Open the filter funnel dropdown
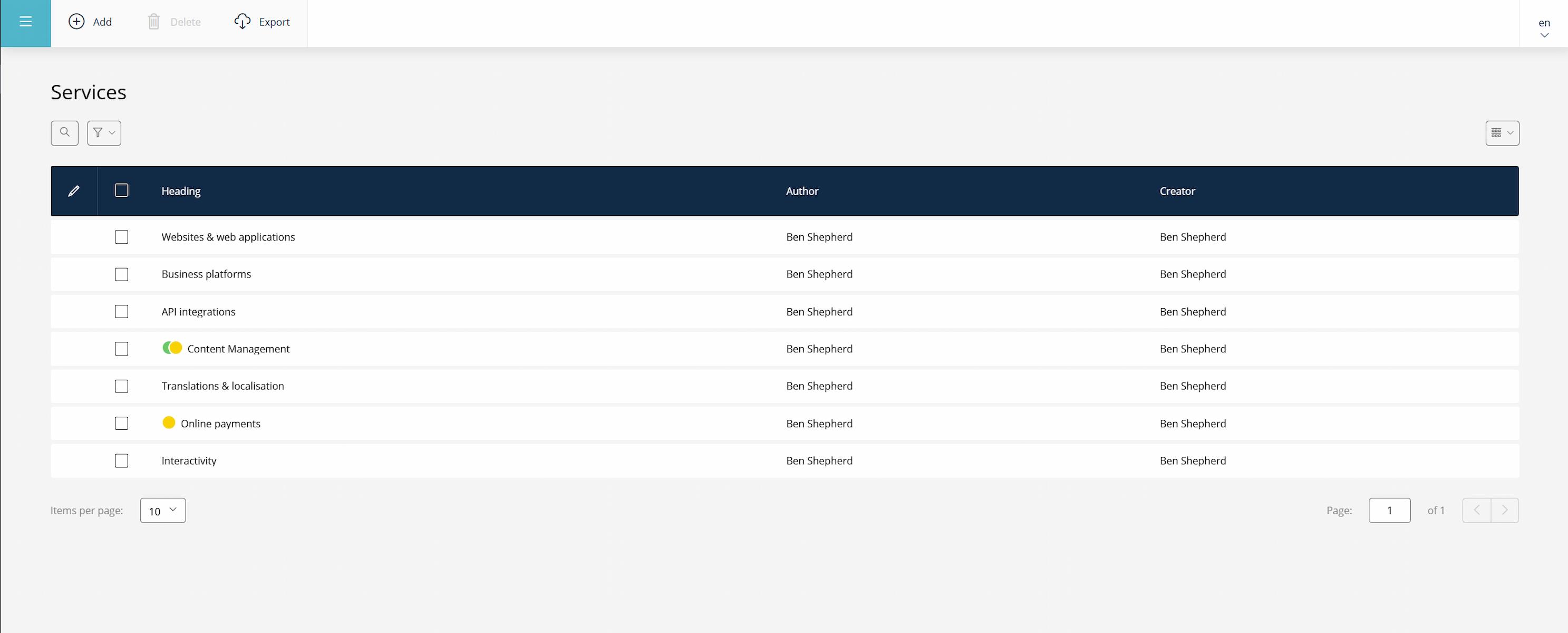 coord(104,133)
